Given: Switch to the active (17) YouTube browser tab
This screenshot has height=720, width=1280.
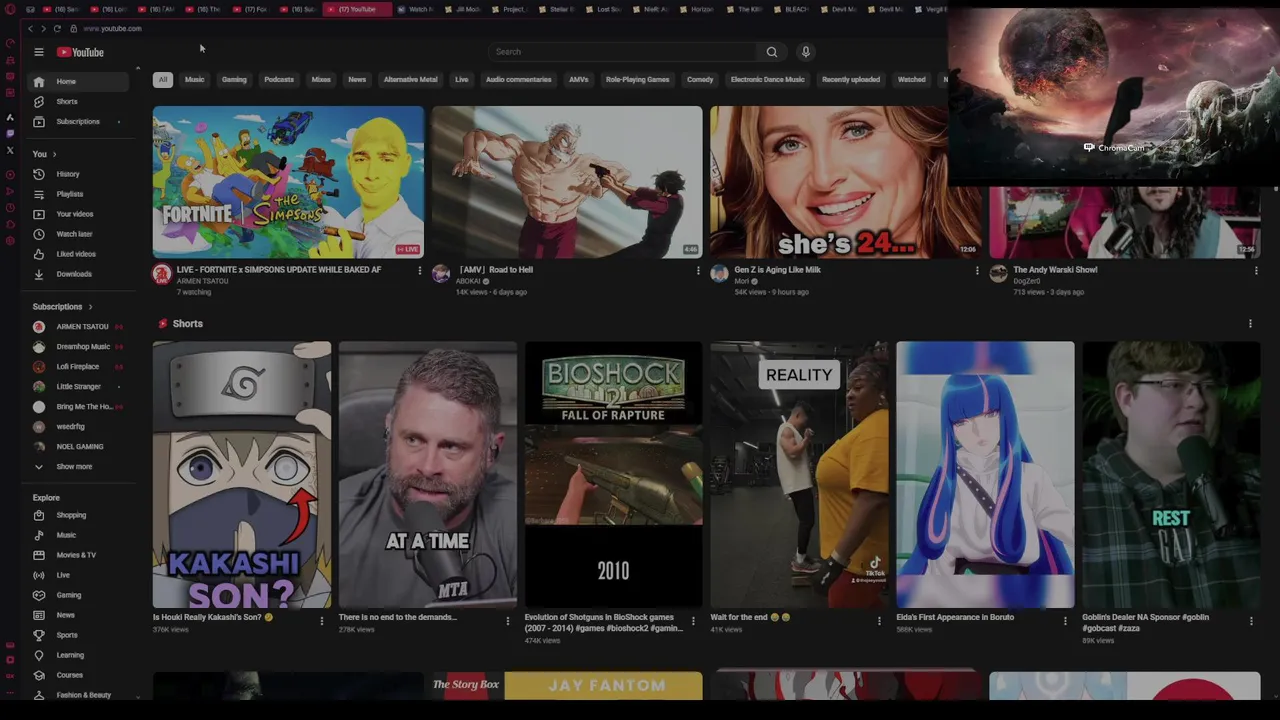Looking at the screenshot, I should 357,9.
